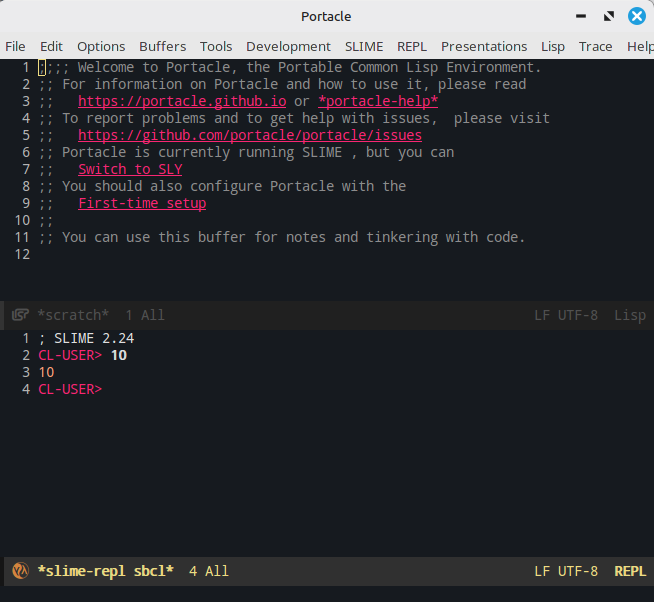Click LF UTF-8 in the REPL modeline

pos(566,571)
